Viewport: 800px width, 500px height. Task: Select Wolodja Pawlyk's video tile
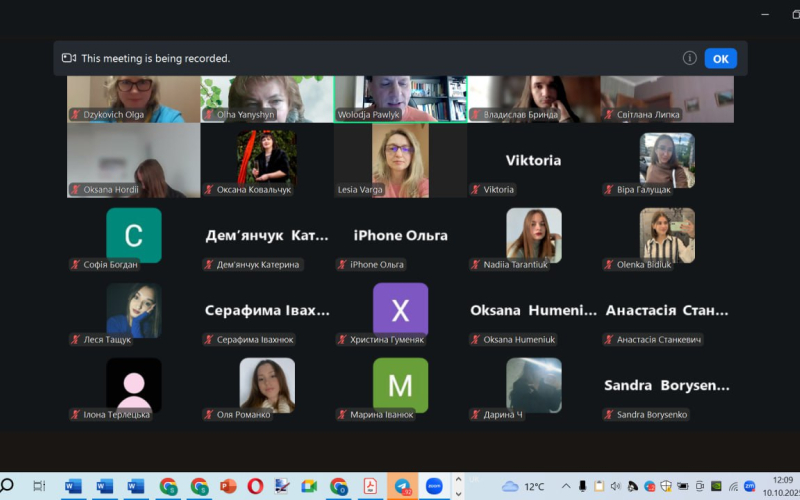[x=400, y=98]
